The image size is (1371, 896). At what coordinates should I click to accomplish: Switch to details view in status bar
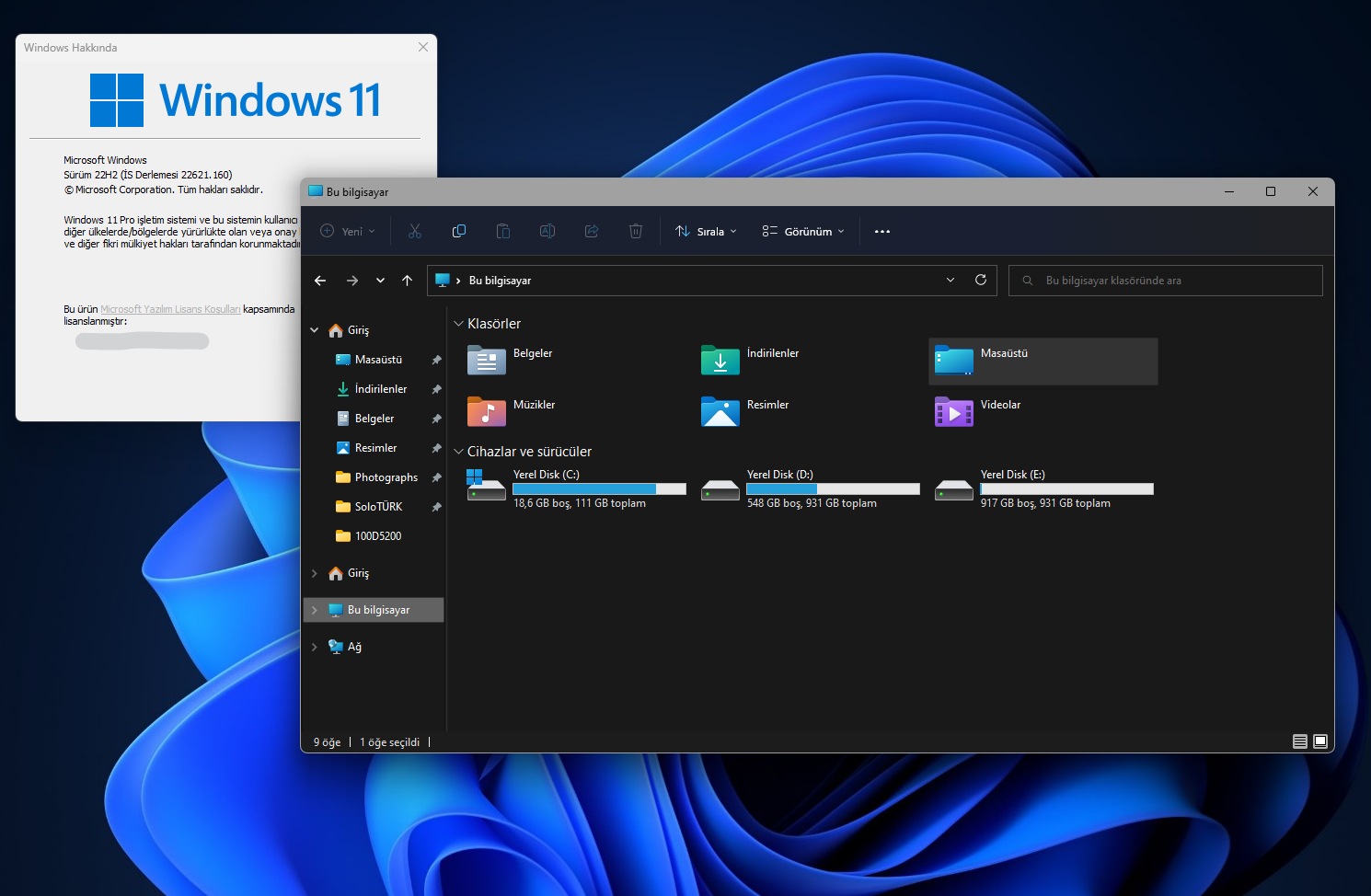click(x=1300, y=741)
